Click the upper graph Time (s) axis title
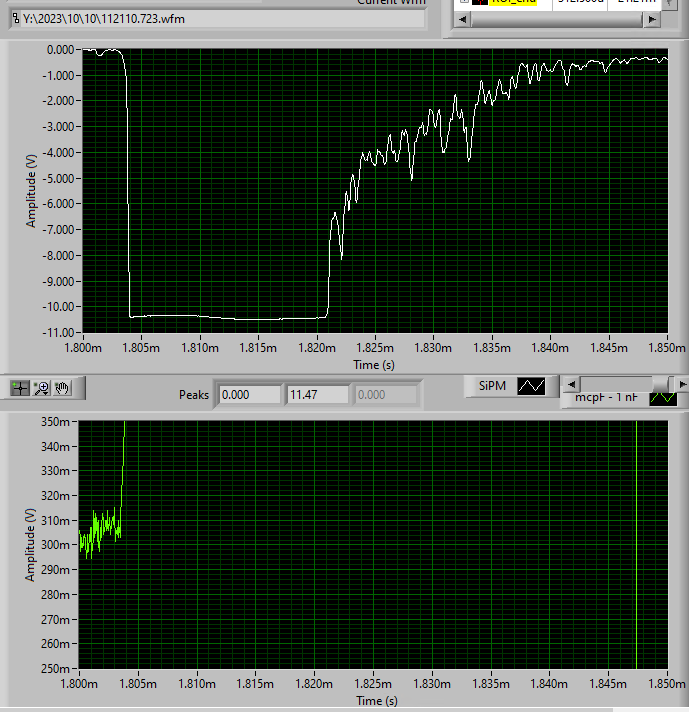This screenshot has height=712, width=689. point(374,365)
